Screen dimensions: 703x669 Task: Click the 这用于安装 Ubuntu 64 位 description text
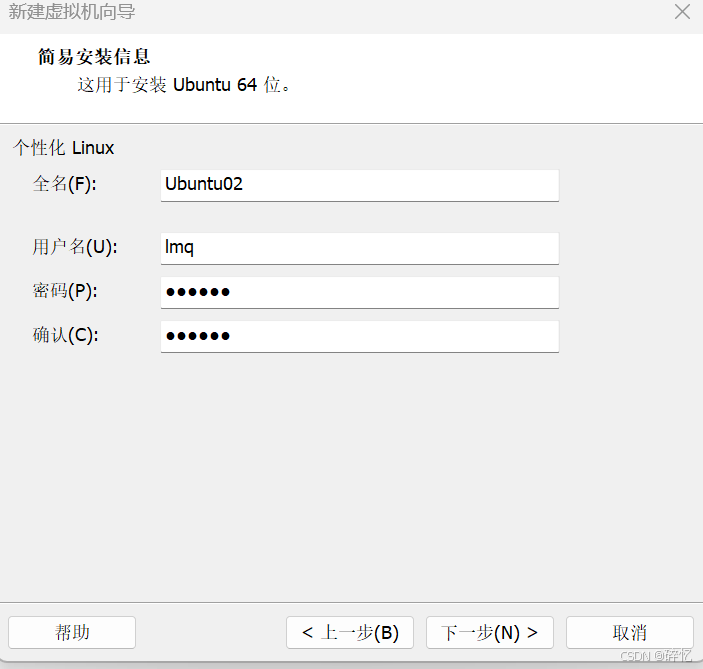tap(184, 85)
